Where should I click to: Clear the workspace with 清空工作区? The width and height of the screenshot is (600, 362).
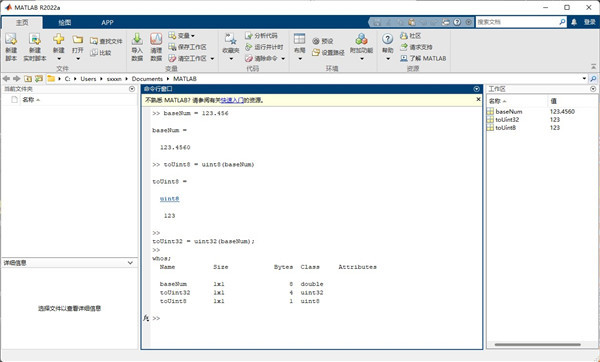[x=188, y=58]
